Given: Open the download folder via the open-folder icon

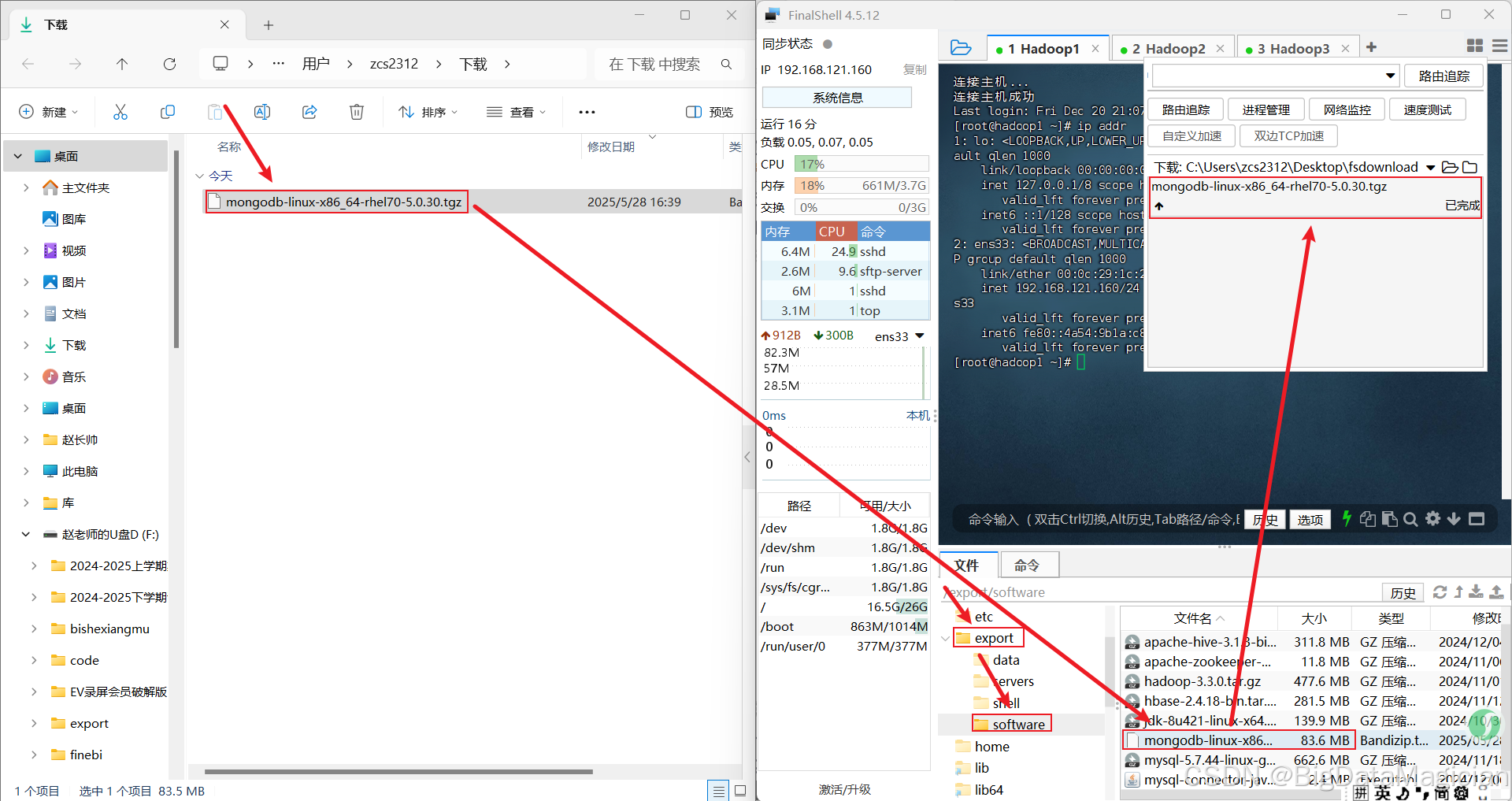Looking at the screenshot, I should coord(1450,167).
